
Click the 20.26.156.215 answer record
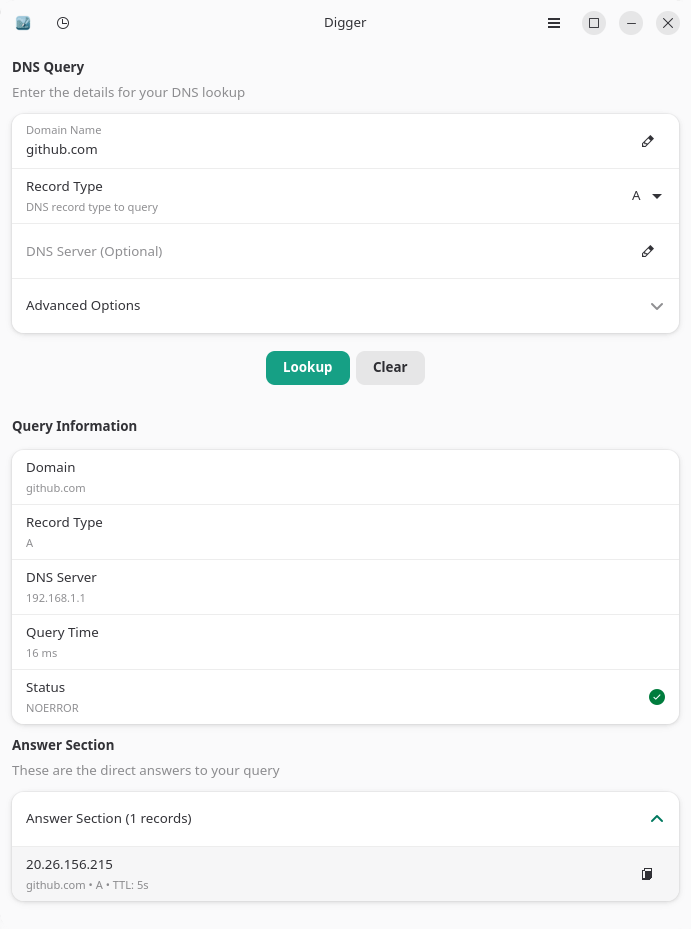coord(346,874)
